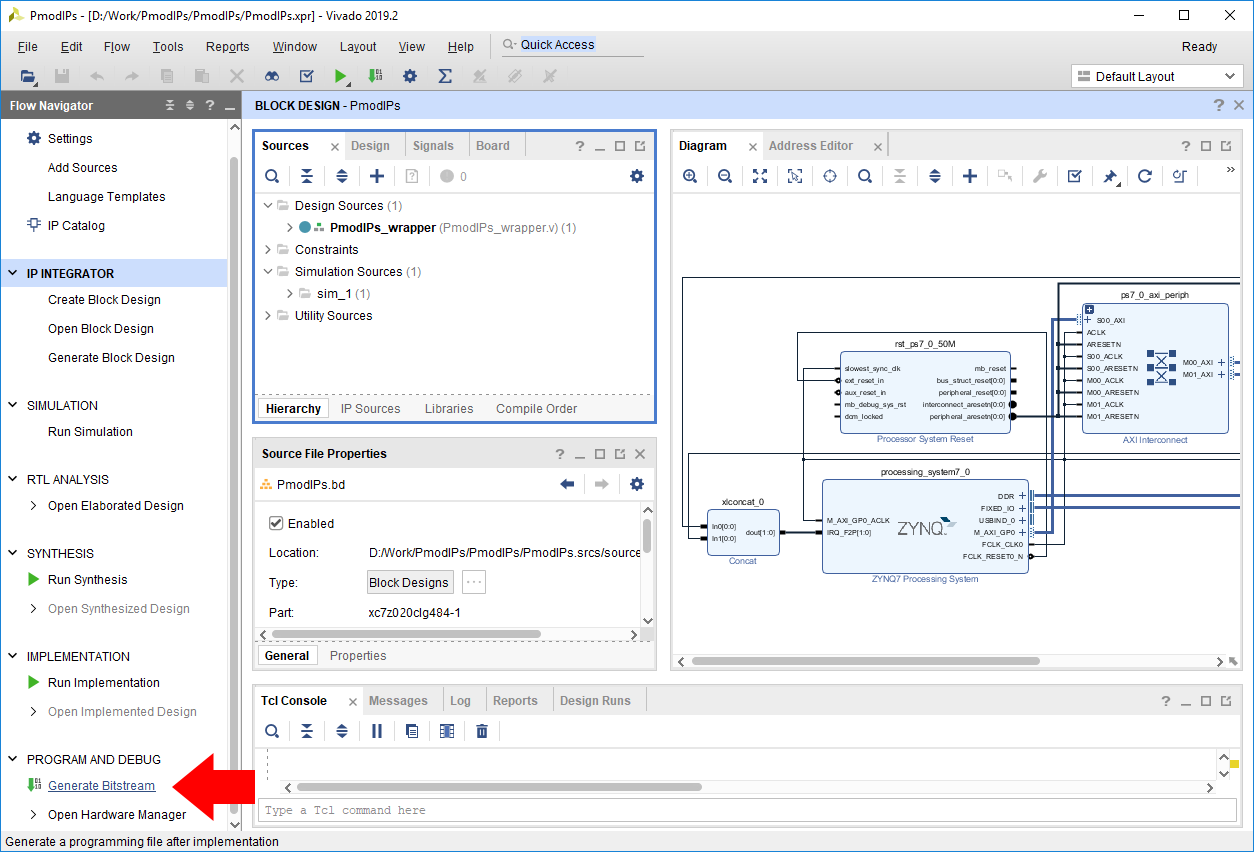
Task: Clear the Tcl Console with the trash icon
Action: coord(482,731)
